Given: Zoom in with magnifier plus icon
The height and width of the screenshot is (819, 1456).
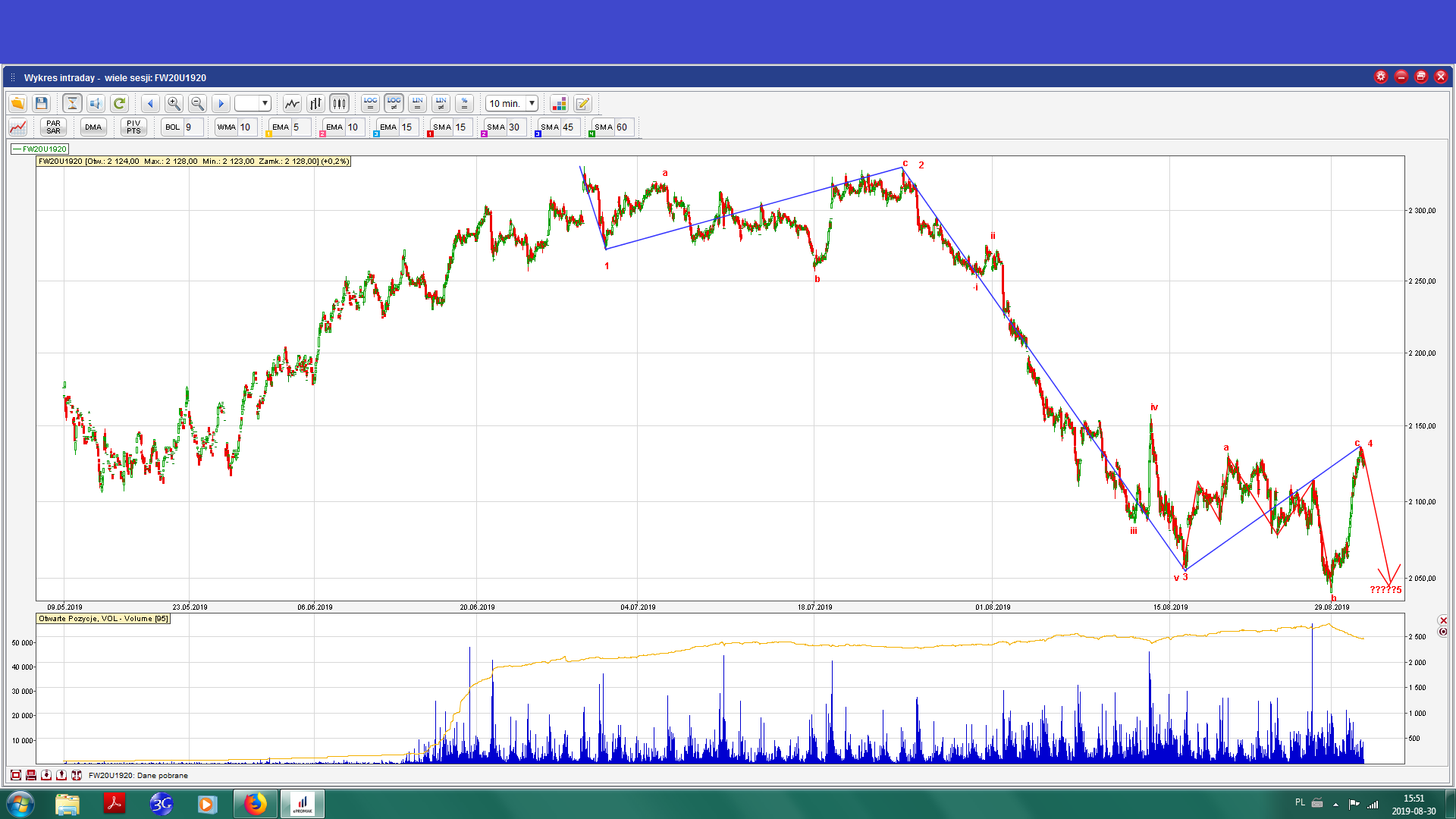Looking at the screenshot, I should pyautogui.click(x=174, y=104).
